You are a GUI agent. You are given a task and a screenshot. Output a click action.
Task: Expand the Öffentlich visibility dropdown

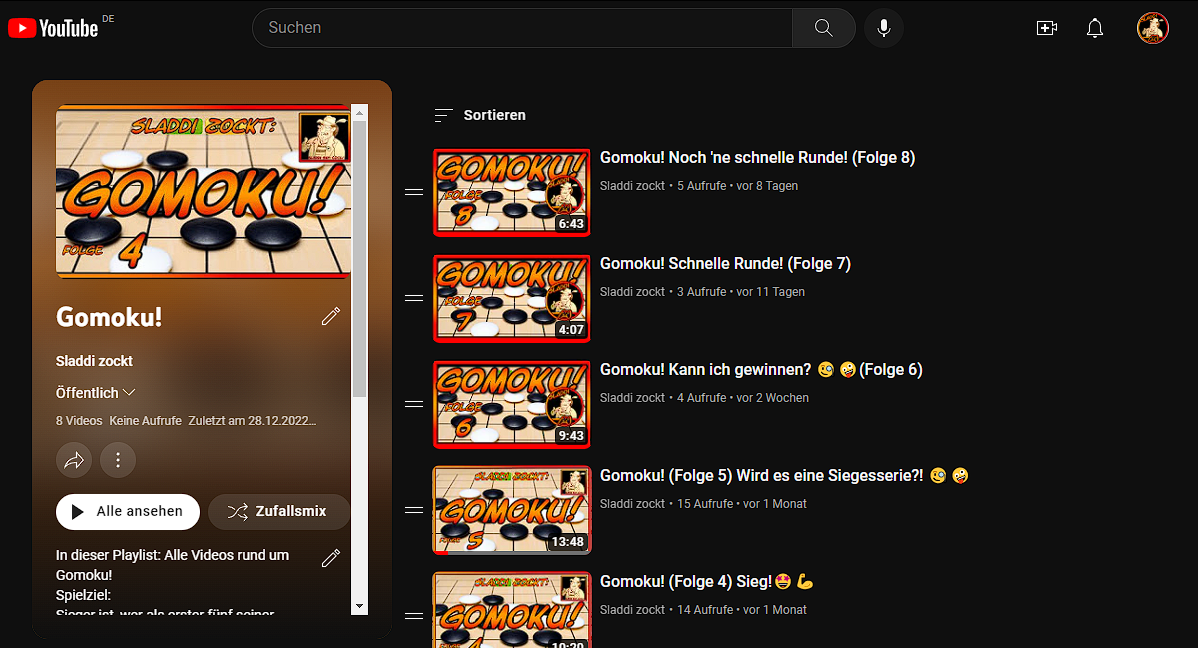tap(96, 393)
